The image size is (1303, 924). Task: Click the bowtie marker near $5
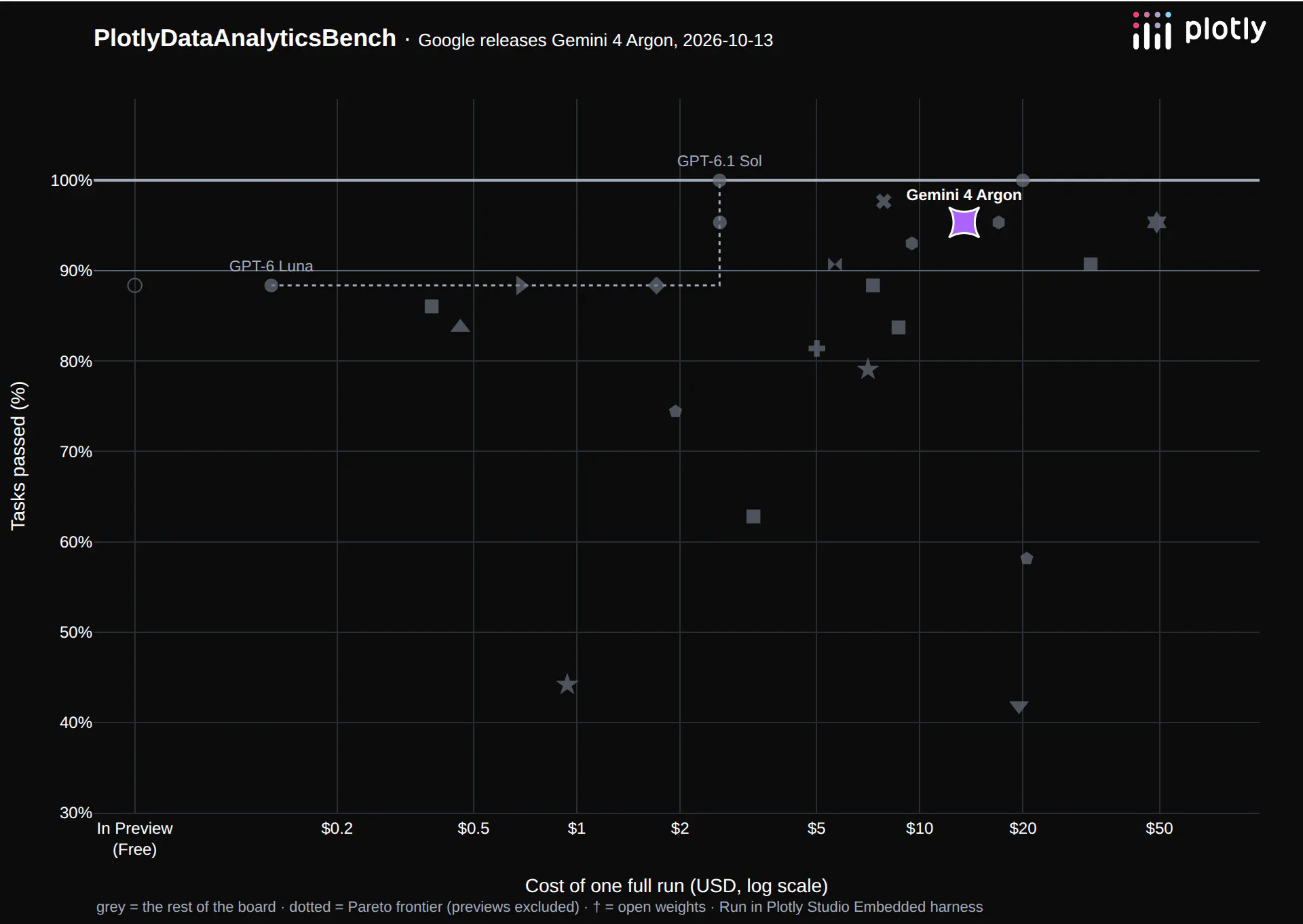click(x=835, y=265)
